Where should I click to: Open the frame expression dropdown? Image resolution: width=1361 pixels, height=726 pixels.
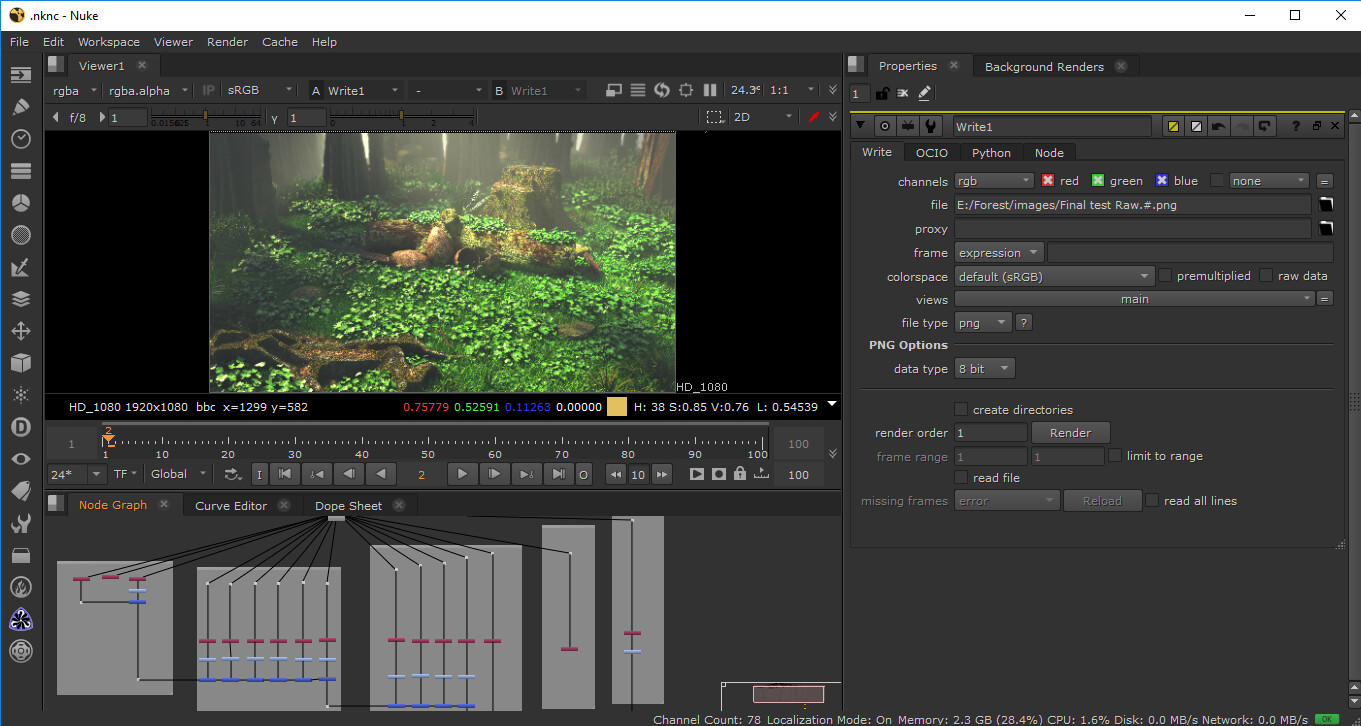999,253
